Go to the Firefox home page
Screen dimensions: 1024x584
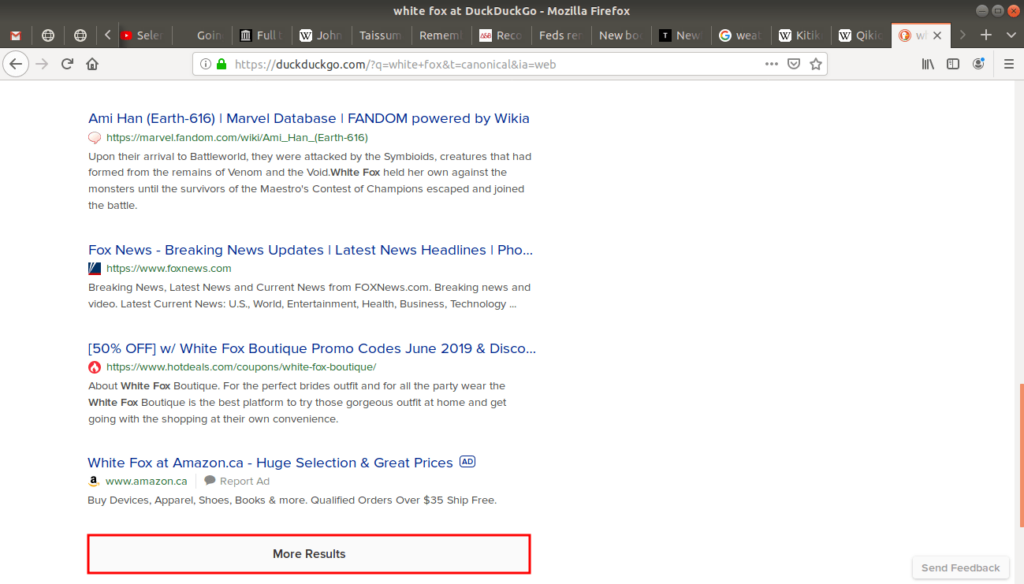pyautogui.click(x=92, y=64)
